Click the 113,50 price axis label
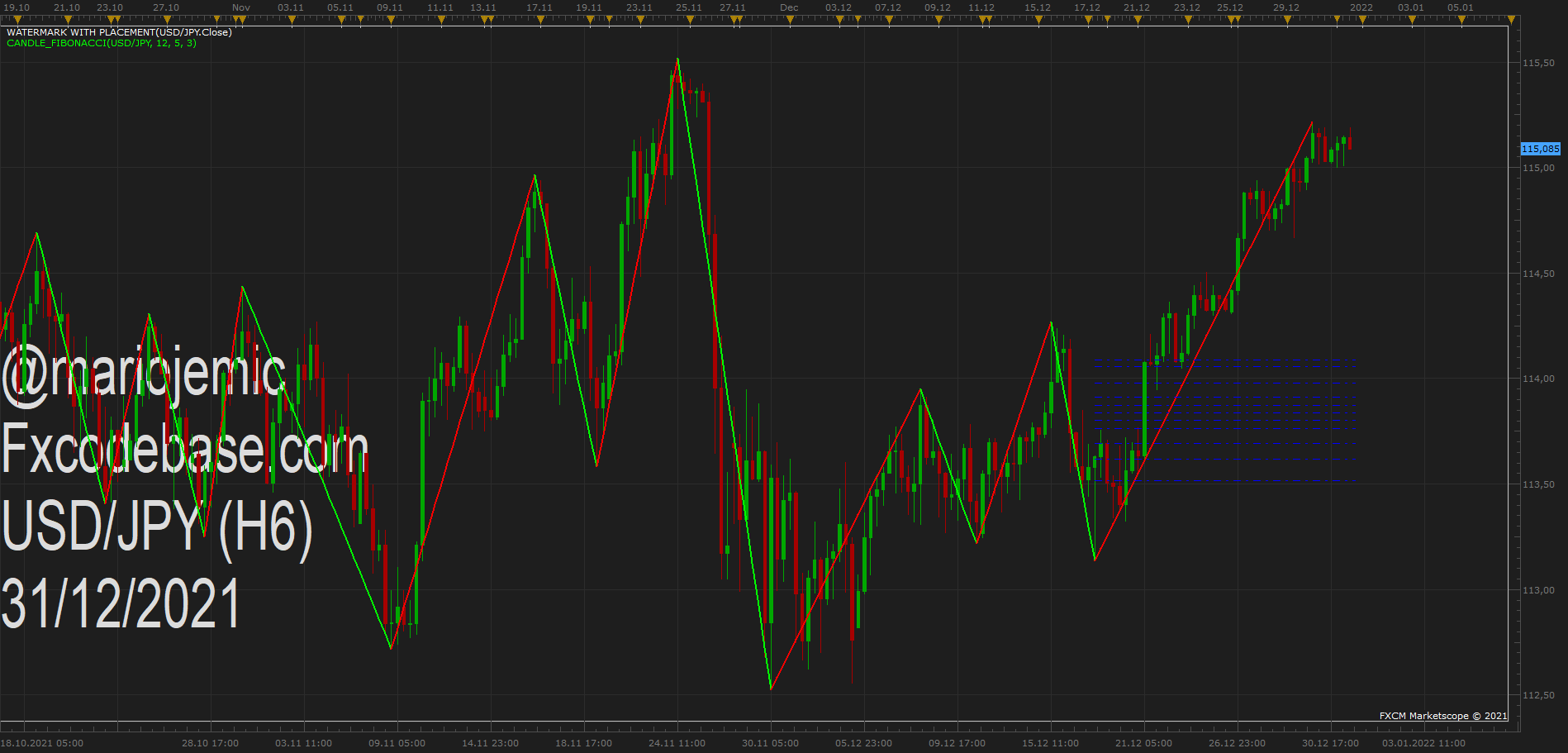 [1538, 484]
